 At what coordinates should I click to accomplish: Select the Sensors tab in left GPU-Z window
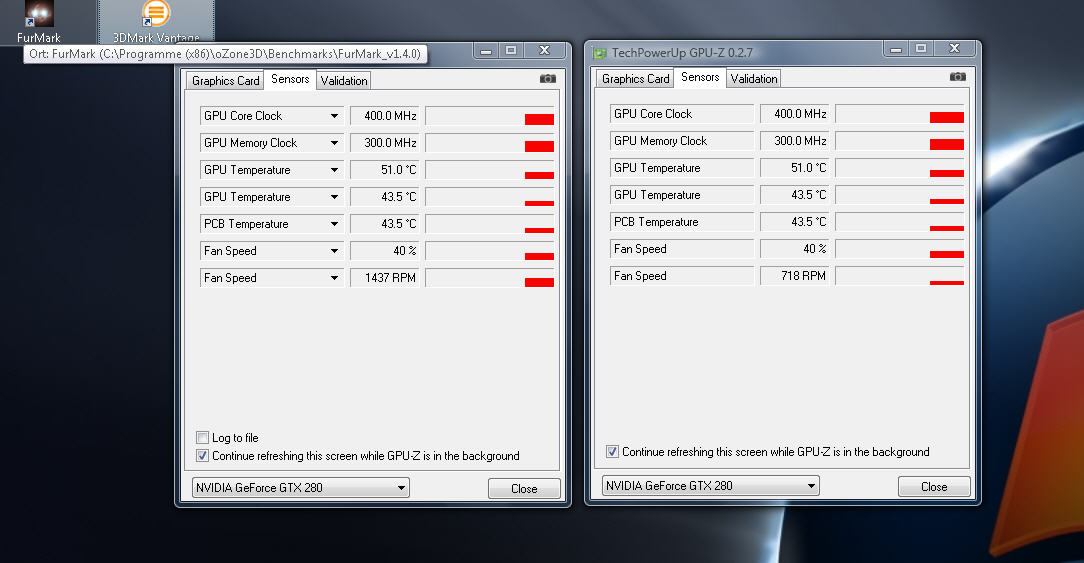pos(290,79)
